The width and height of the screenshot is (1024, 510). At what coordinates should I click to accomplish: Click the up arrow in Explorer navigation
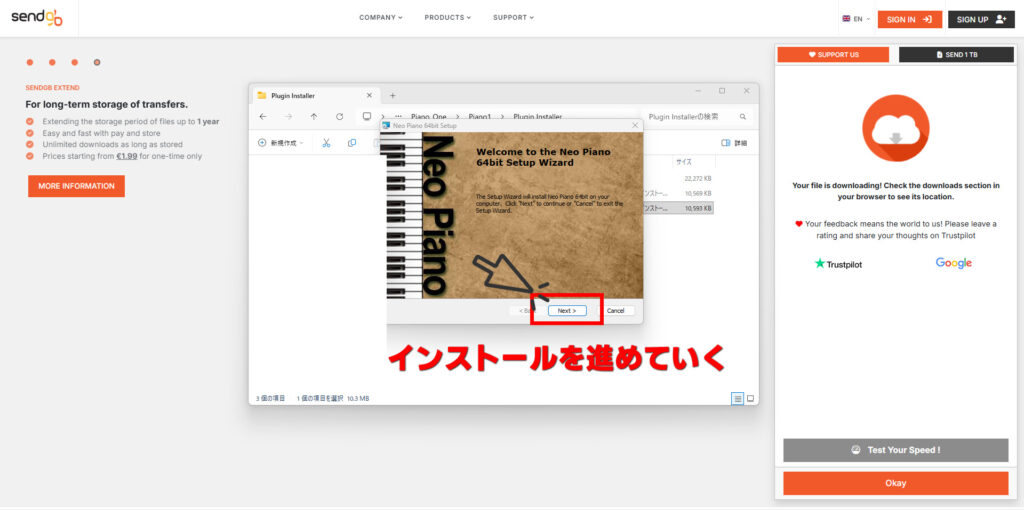coord(314,117)
